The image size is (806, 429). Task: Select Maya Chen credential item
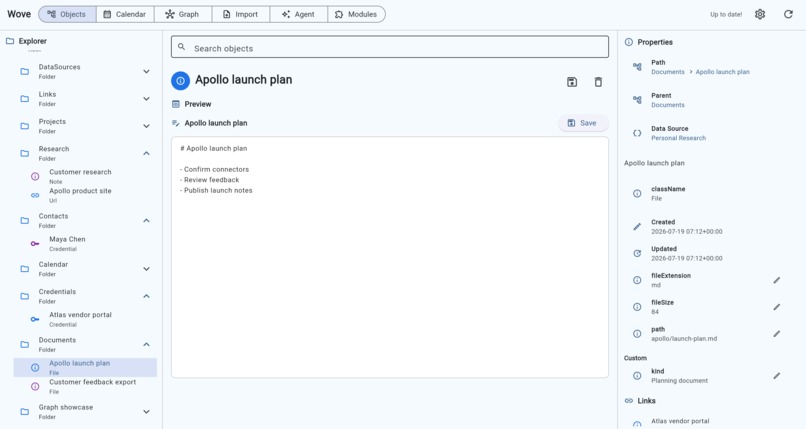[x=85, y=244]
